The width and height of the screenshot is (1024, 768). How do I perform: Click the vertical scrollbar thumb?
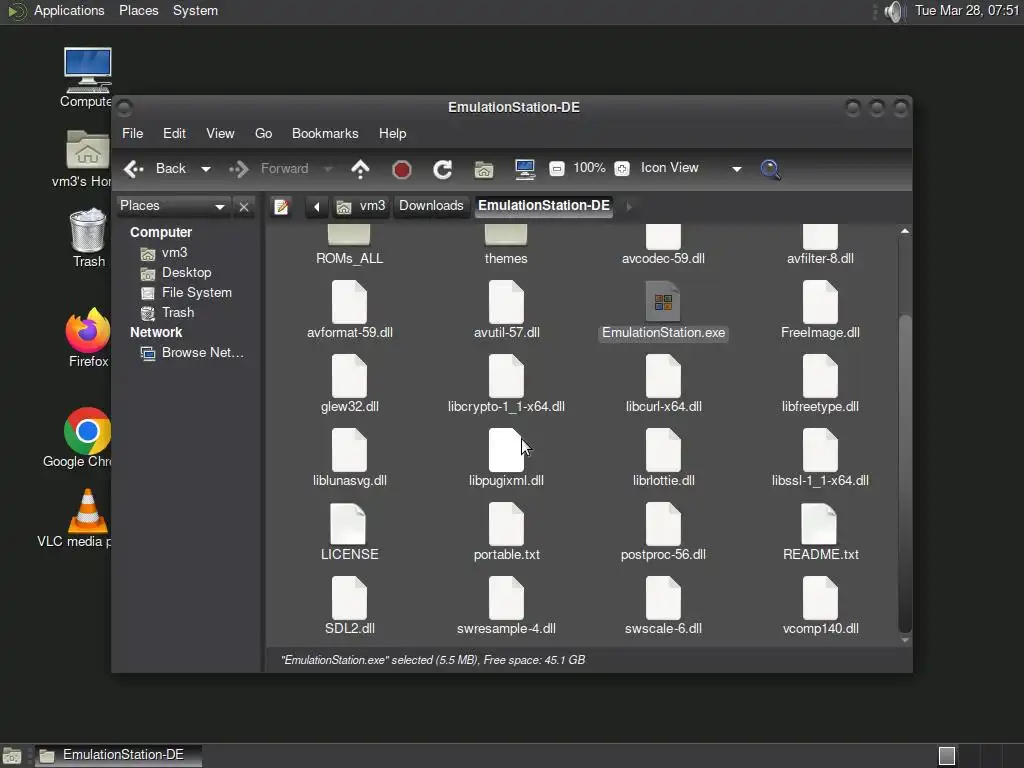[x=904, y=473]
